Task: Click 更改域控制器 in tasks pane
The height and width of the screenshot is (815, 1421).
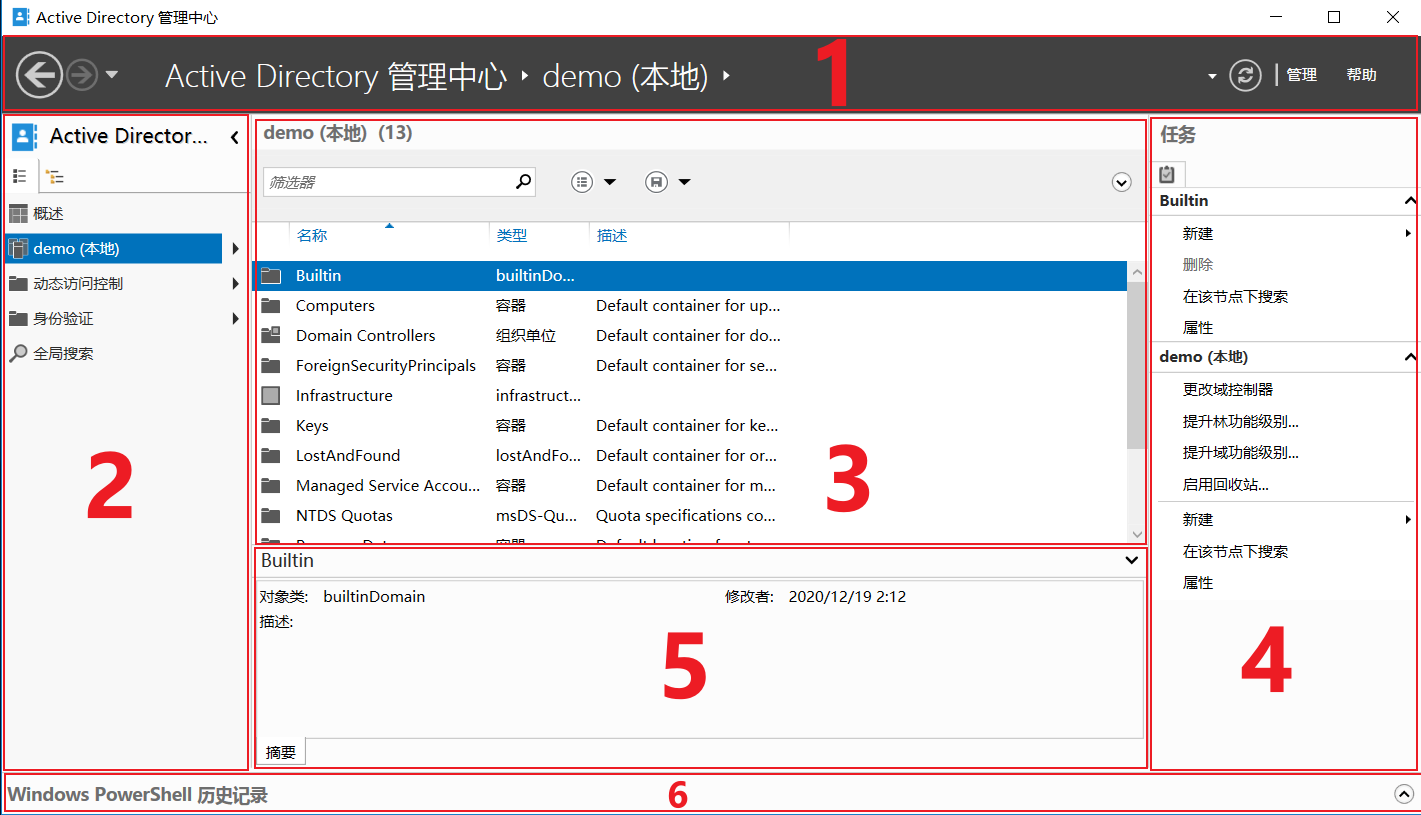Action: pyautogui.click(x=1227, y=390)
